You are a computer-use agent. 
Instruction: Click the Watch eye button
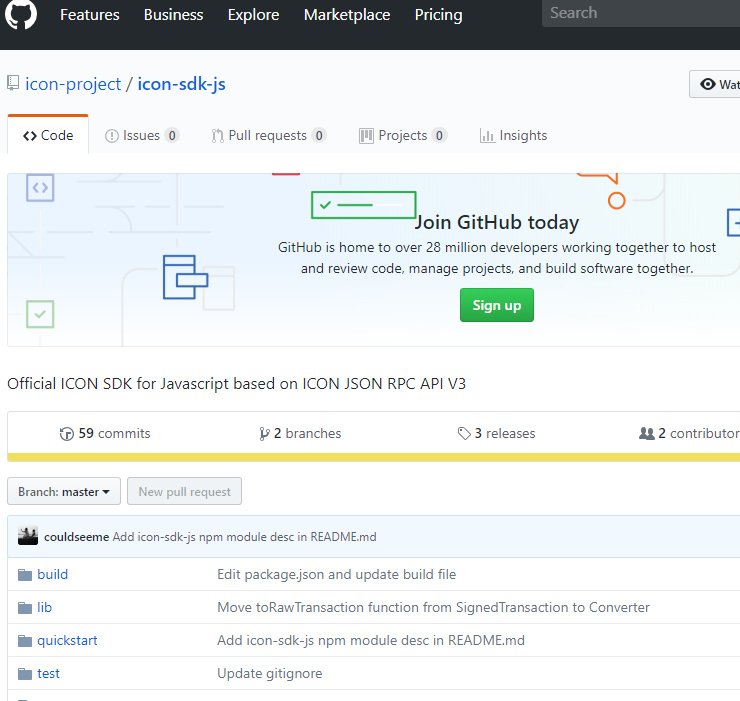(x=715, y=84)
